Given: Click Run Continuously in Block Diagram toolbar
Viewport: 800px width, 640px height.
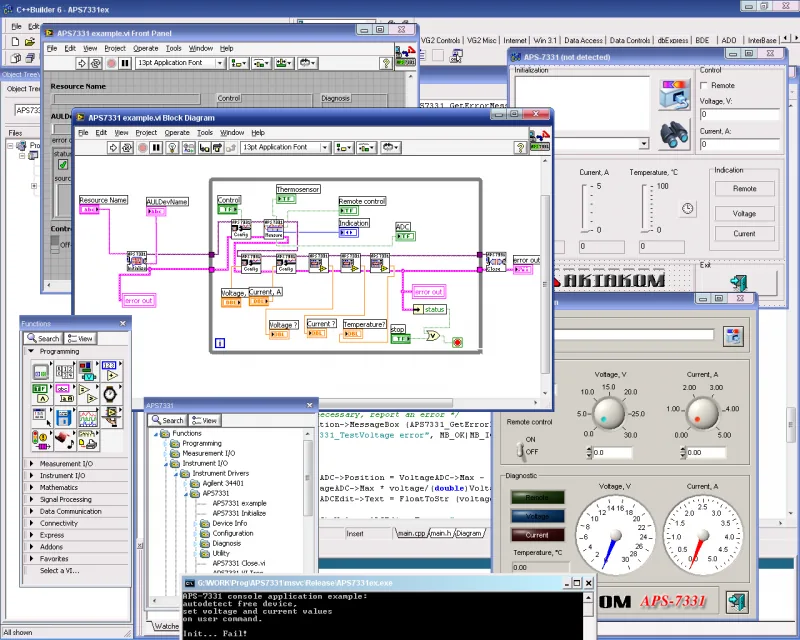Looking at the screenshot, I should click(127, 147).
